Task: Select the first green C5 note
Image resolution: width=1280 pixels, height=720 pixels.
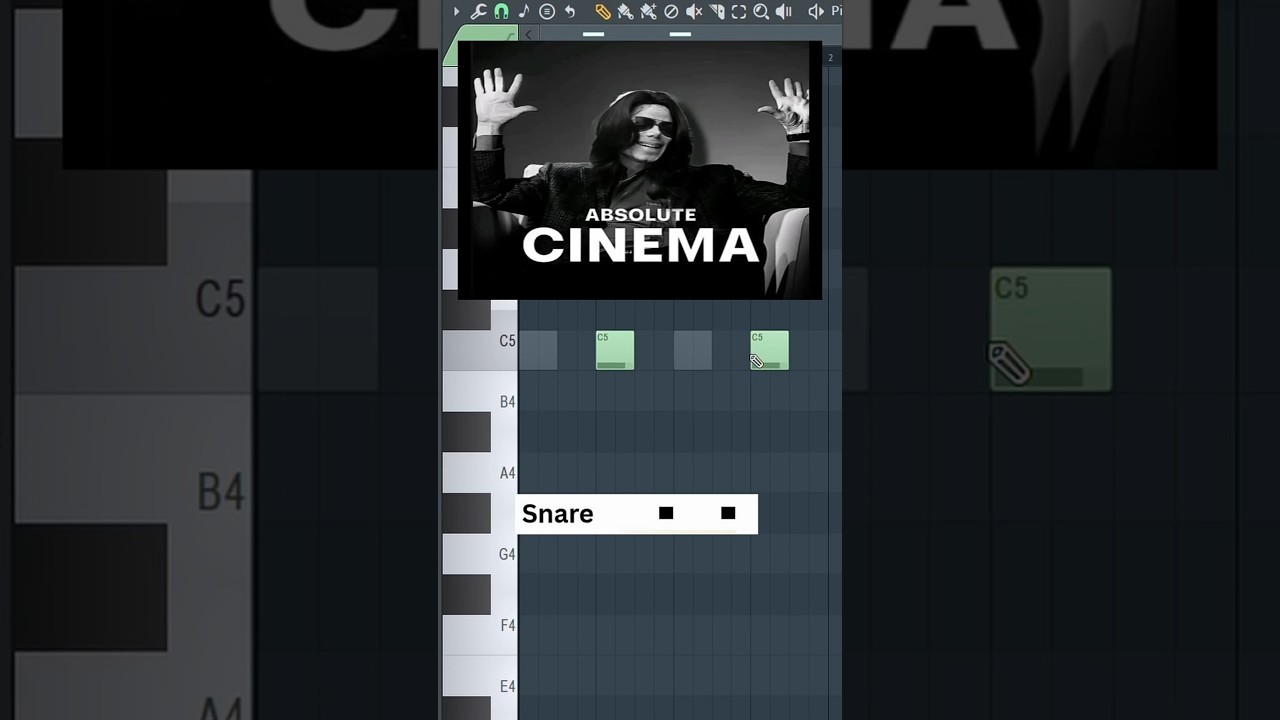Action: (x=615, y=350)
